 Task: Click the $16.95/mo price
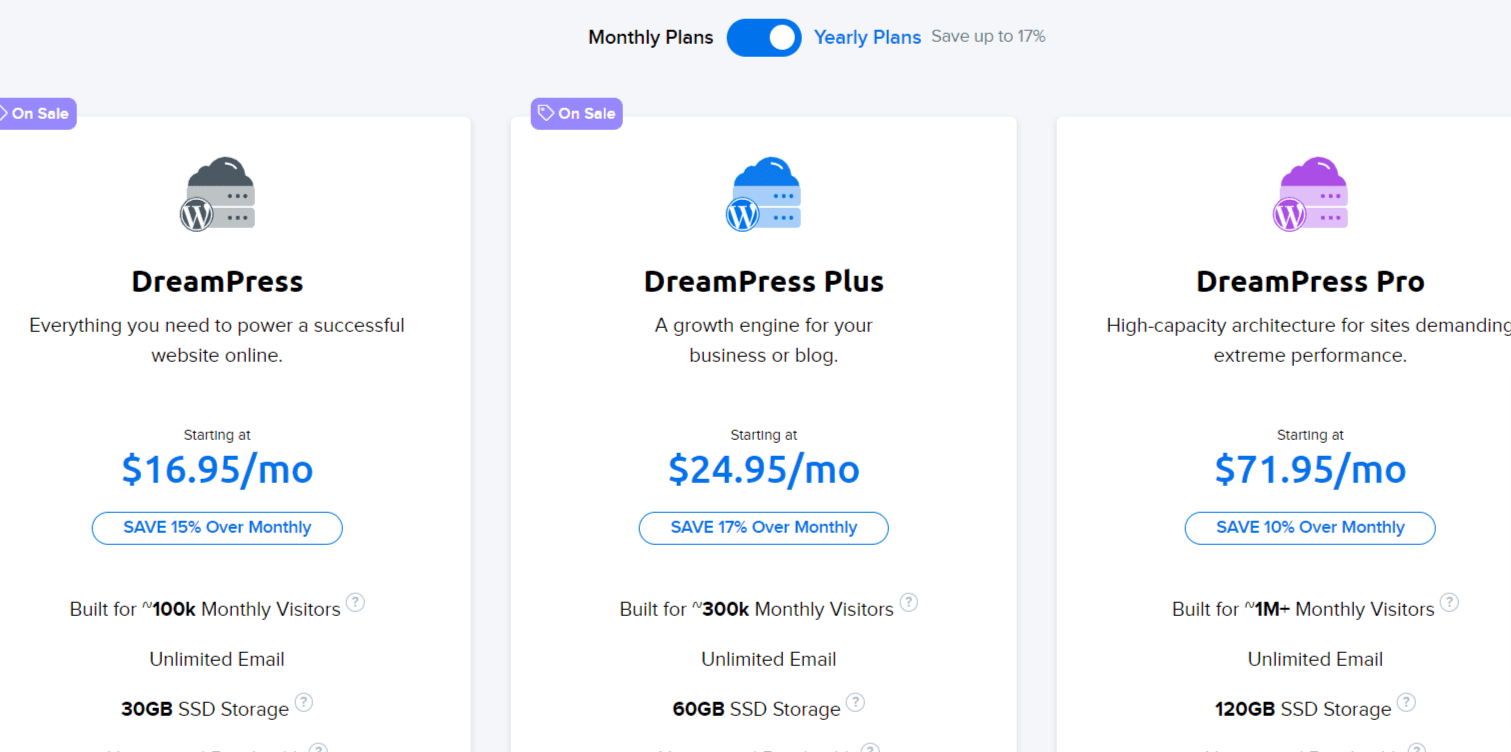217,469
